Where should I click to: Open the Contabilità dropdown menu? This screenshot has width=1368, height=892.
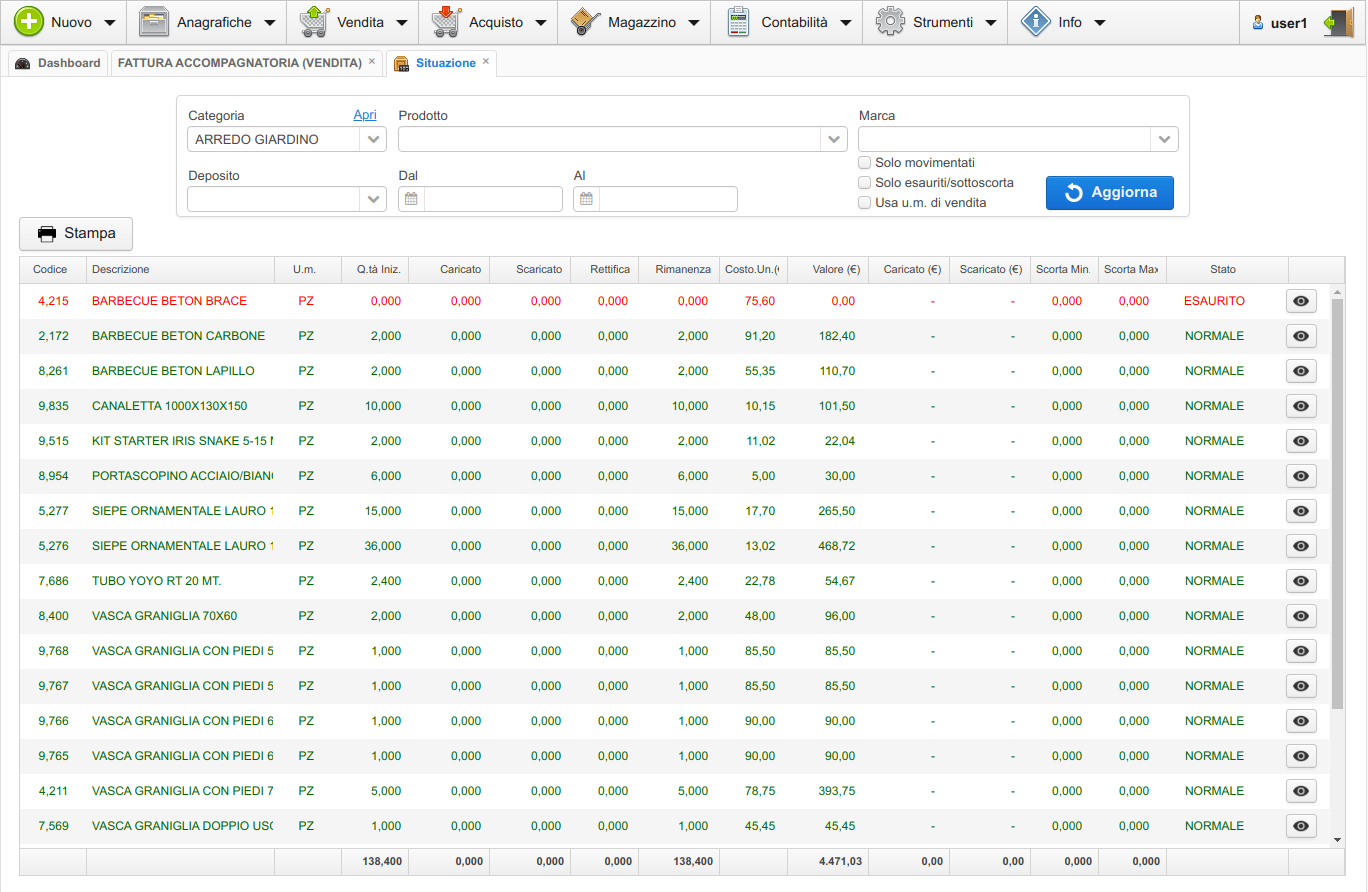click(x=845, y=23)
